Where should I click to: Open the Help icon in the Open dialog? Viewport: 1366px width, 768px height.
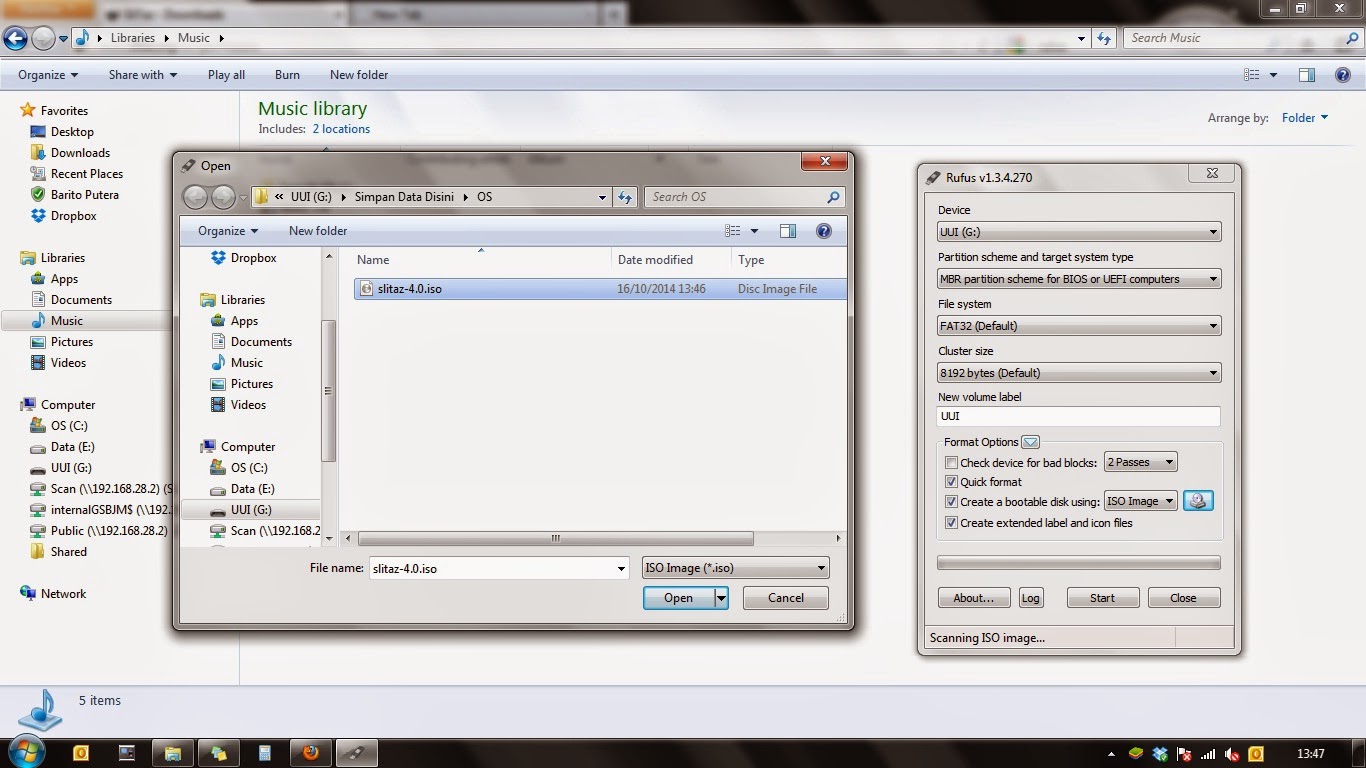(x=824, y=231)
